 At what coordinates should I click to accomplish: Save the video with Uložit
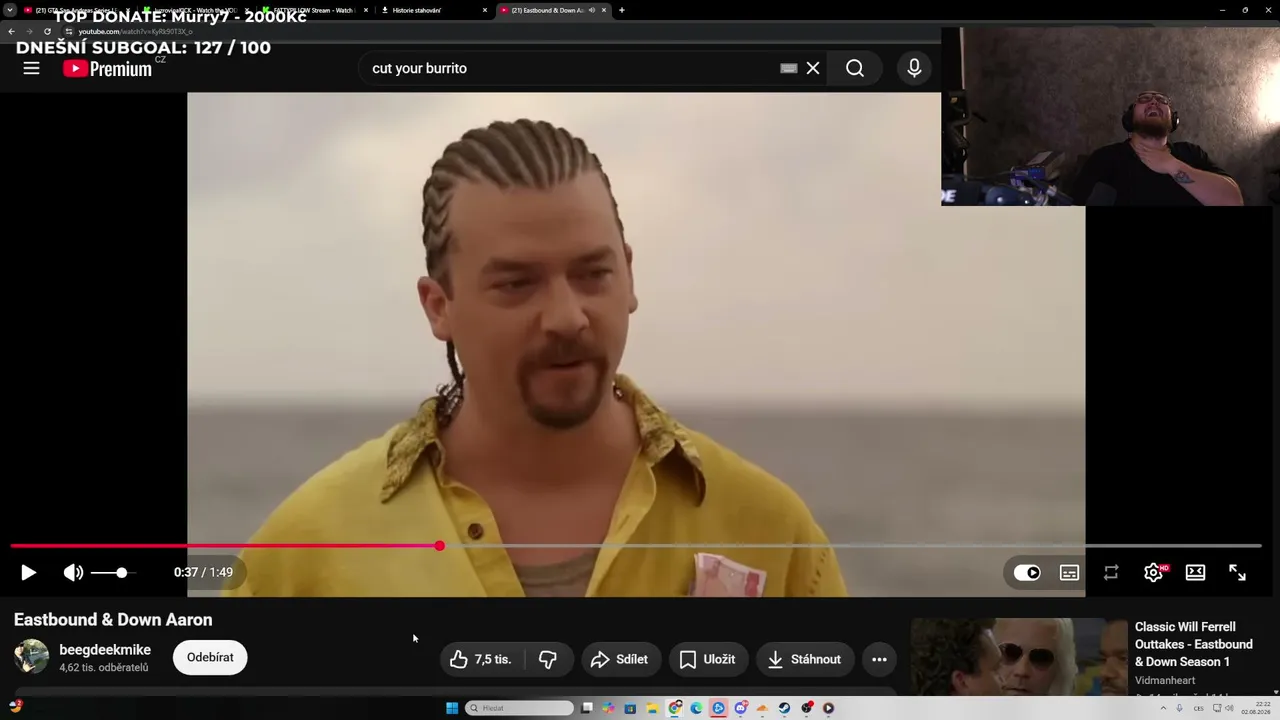708,659
